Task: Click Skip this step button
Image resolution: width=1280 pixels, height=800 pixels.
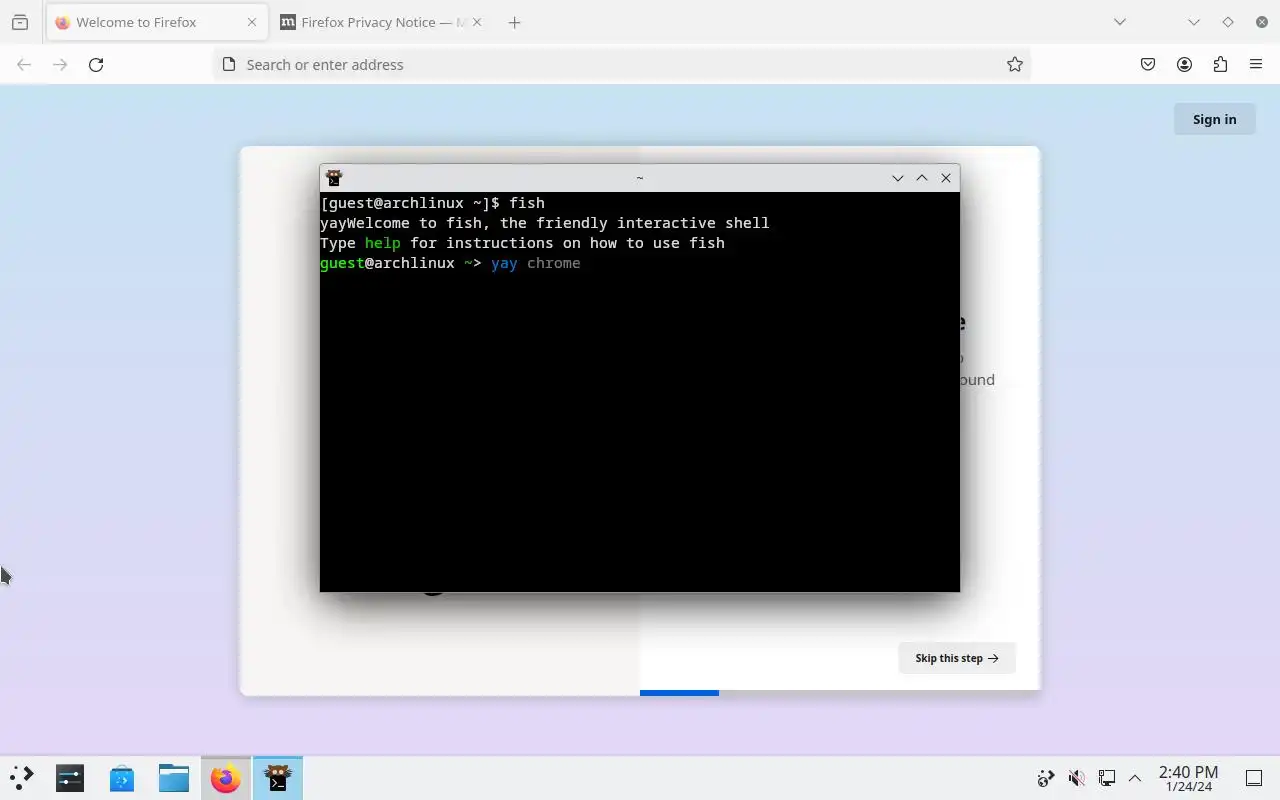Action: [x=956, y=658]
